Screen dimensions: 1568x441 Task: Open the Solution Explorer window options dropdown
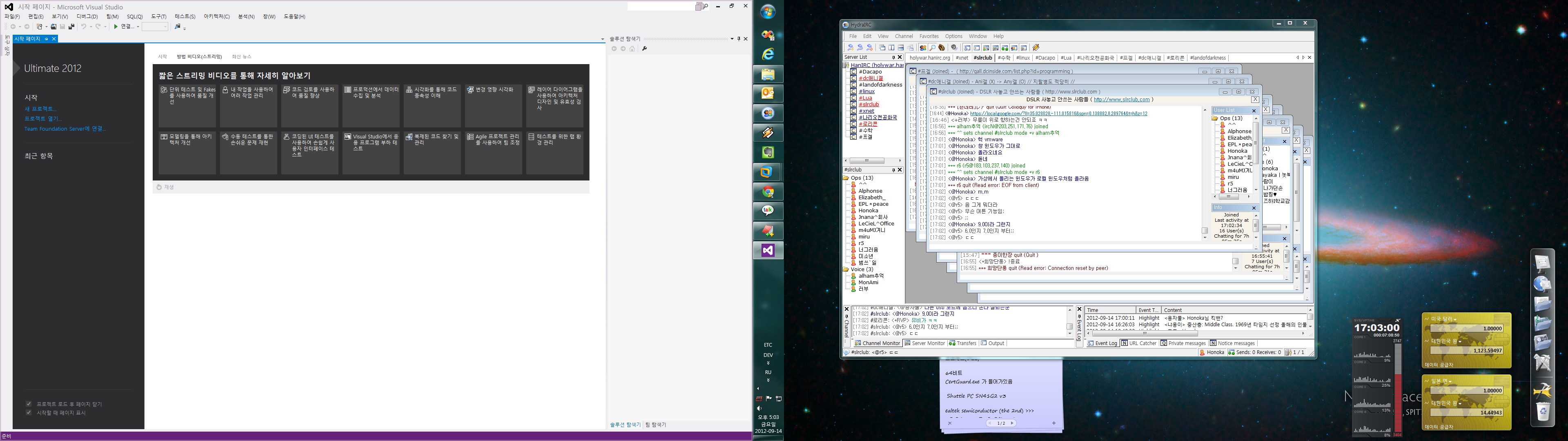732,39
